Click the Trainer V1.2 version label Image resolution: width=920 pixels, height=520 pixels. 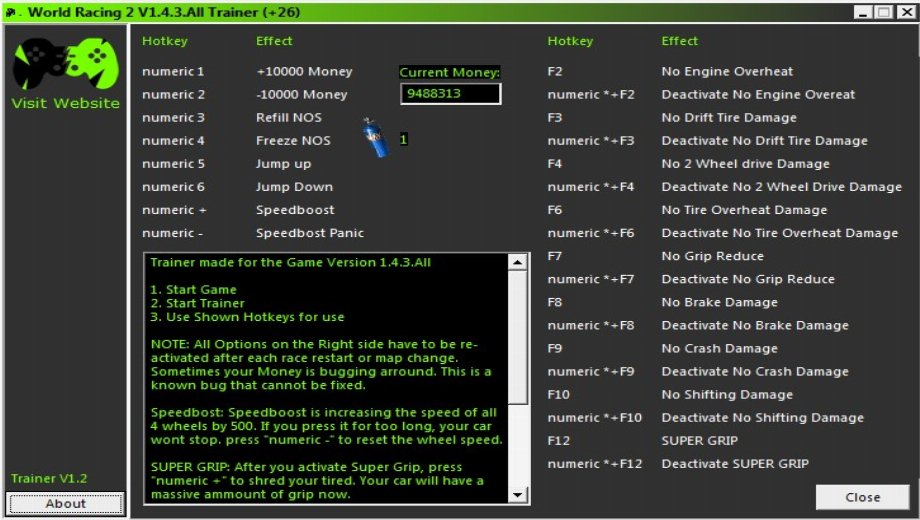49,478
